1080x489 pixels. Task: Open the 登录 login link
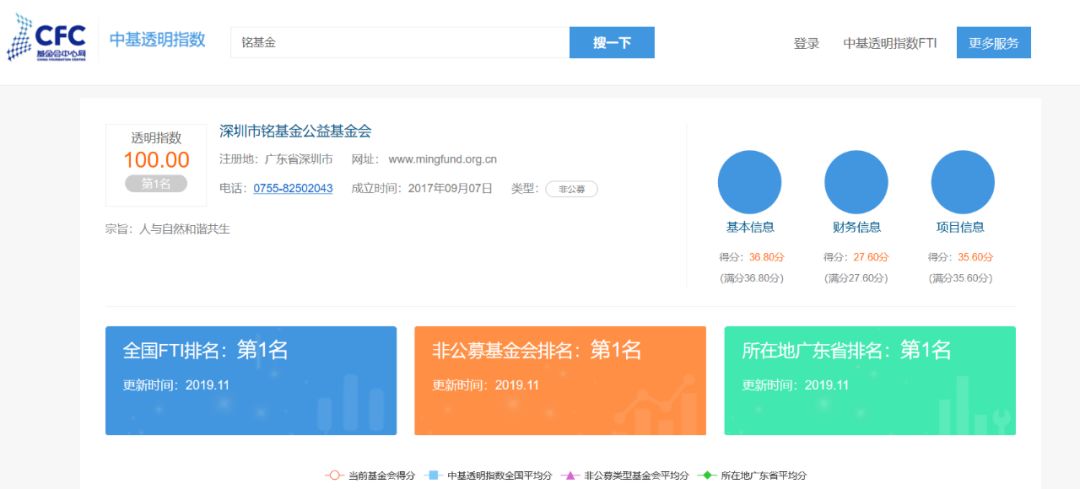[807, 43]
